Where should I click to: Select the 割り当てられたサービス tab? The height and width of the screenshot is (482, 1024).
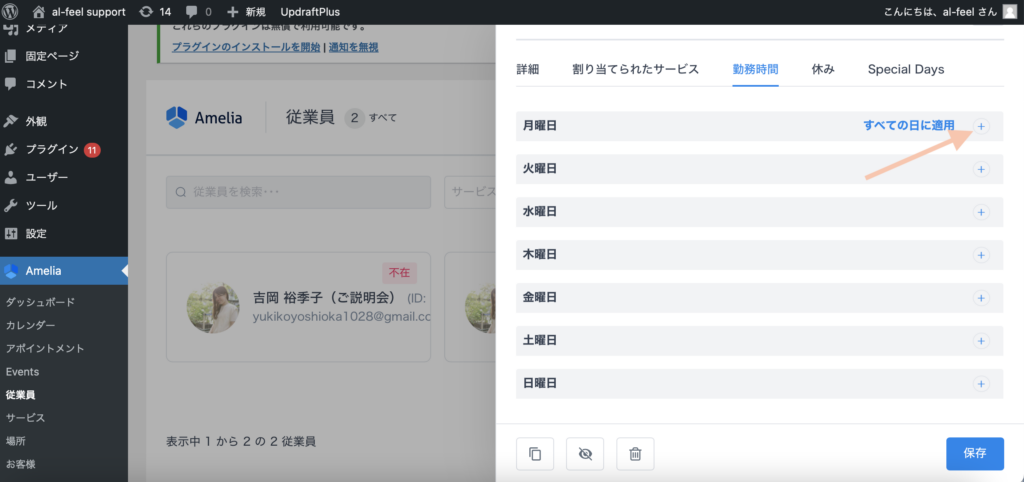click(x=635, y=69)
